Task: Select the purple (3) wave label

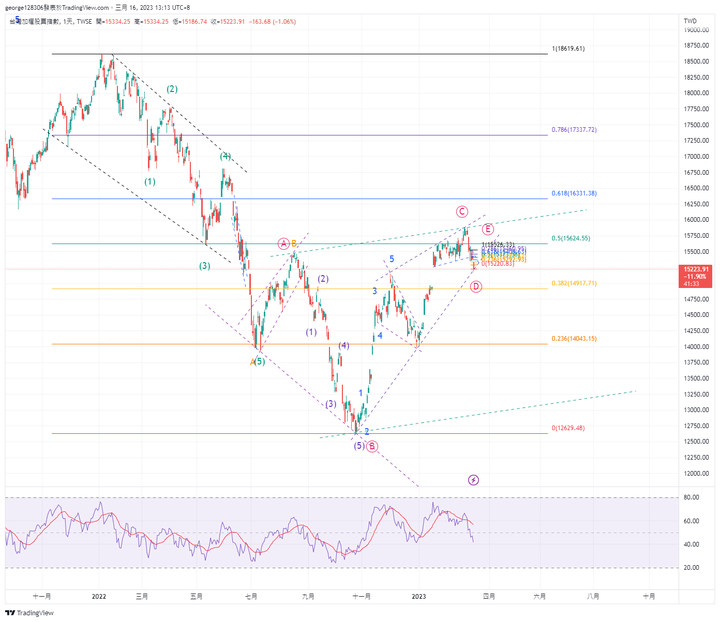Action: point(331,404)
